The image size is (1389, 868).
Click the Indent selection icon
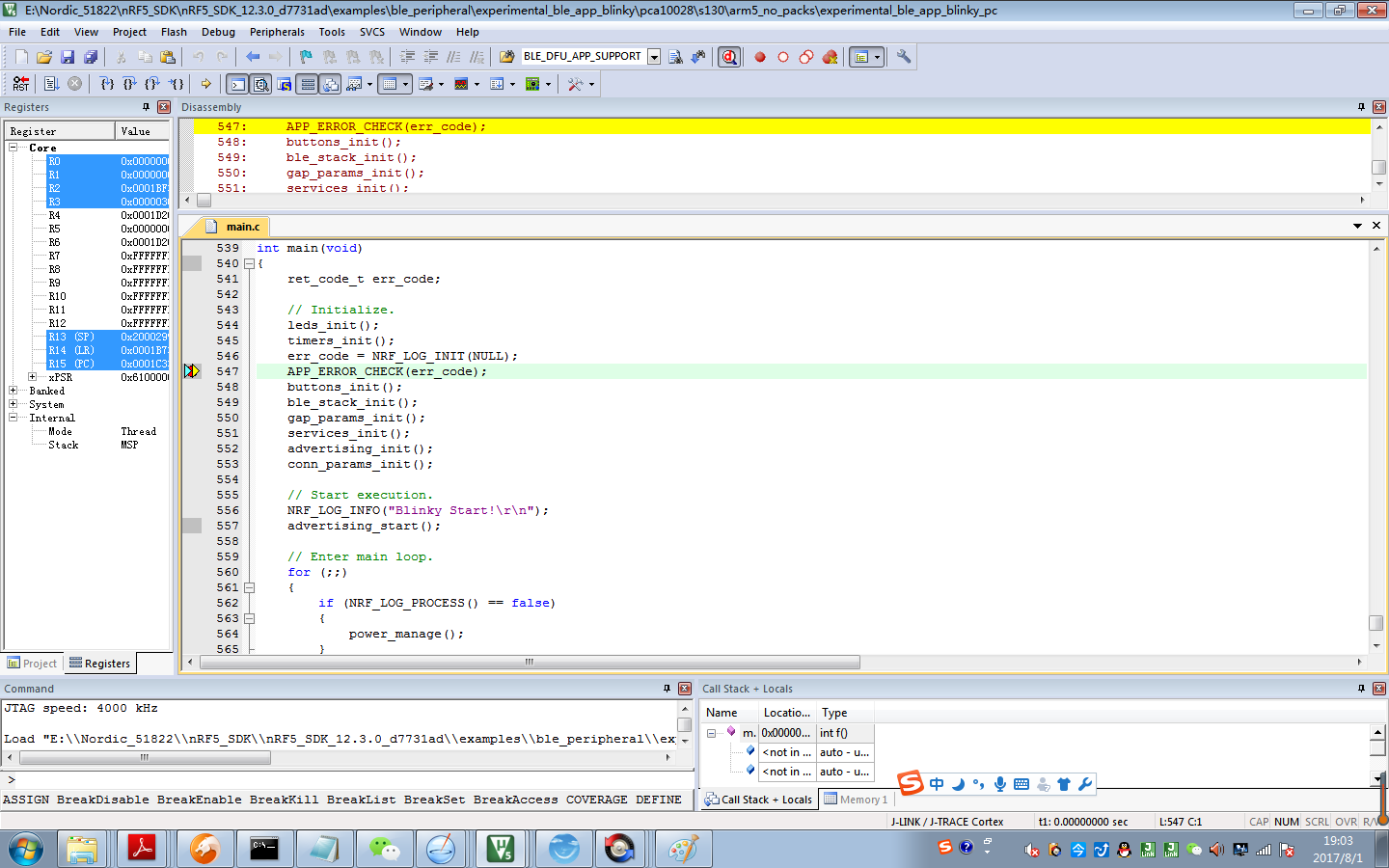(408, 57)
